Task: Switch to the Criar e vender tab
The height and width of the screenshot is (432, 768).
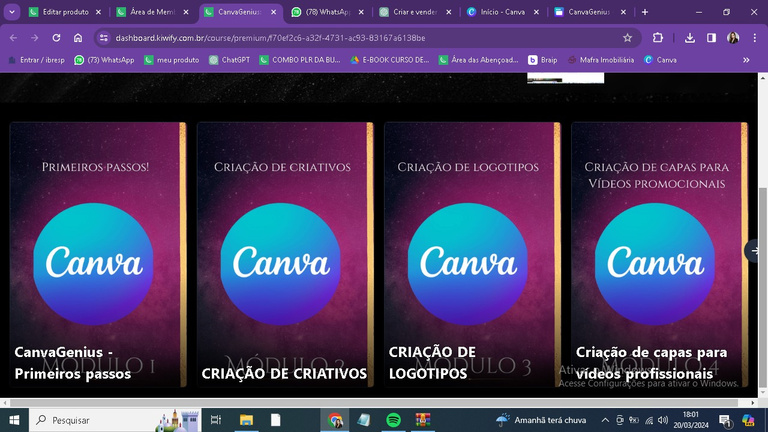Action: click(415, 12)
